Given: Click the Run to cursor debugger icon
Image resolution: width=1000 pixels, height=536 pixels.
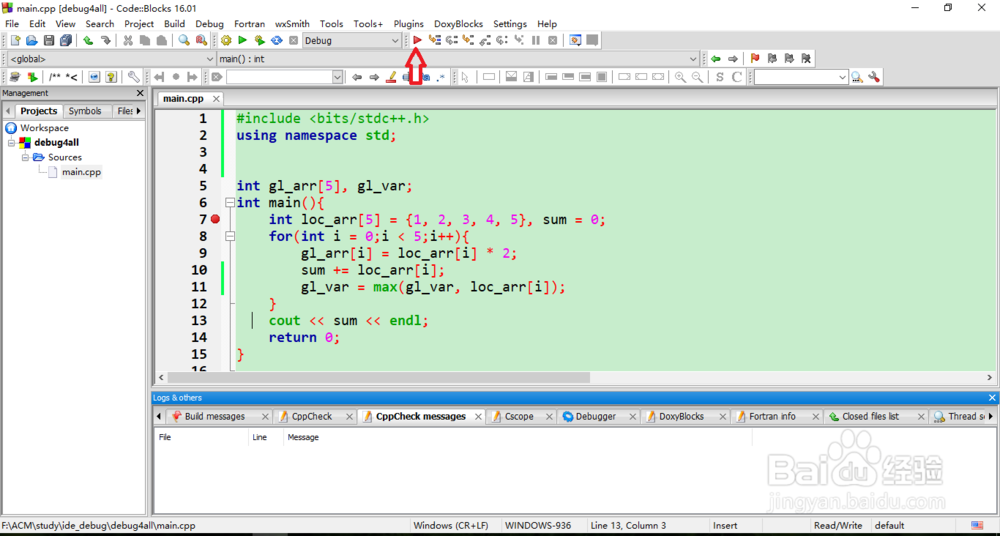Looking at the screenshot, I should (x=435, y=40).
